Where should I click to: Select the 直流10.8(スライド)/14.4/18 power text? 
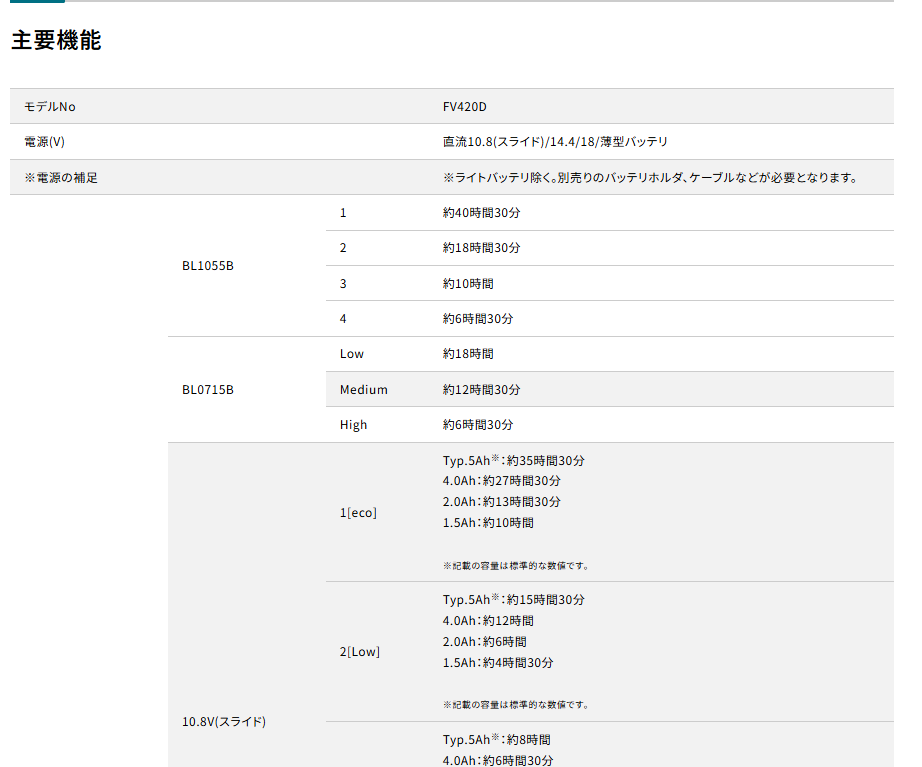[555, 142]
